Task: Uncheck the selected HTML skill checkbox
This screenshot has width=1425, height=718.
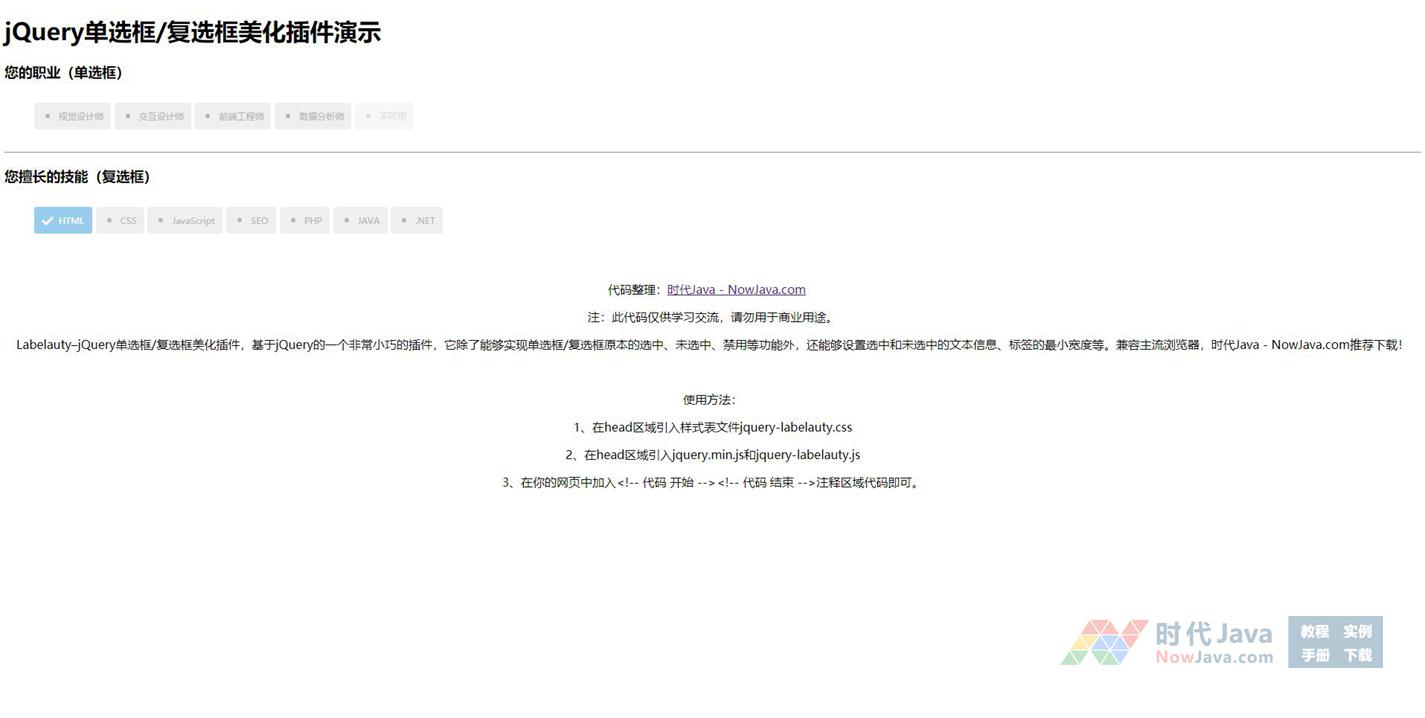Action: point(63,220)
